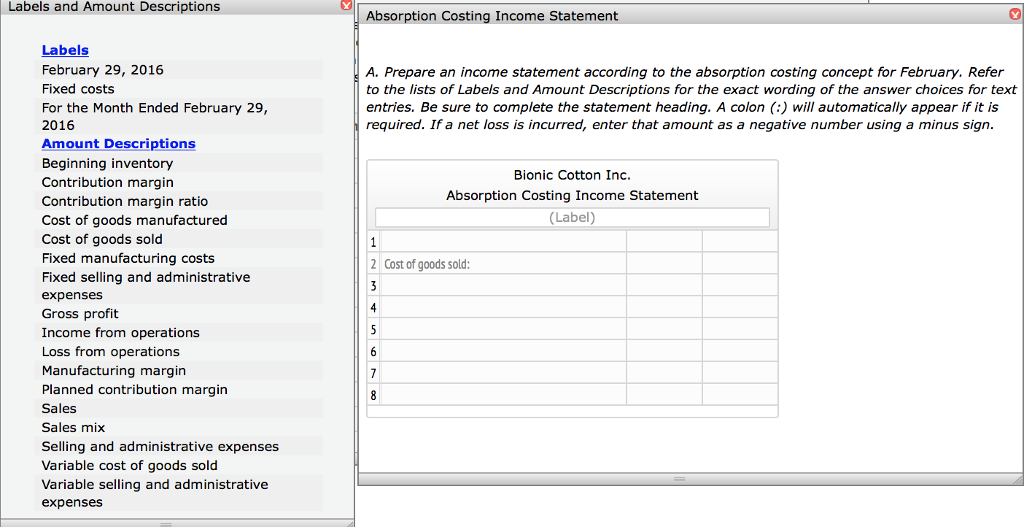This screenshot has height=527, width=1024.
Task: Click the Labels panel bottom resize grip
Action: pyautogui.click(x=166, y=523)
